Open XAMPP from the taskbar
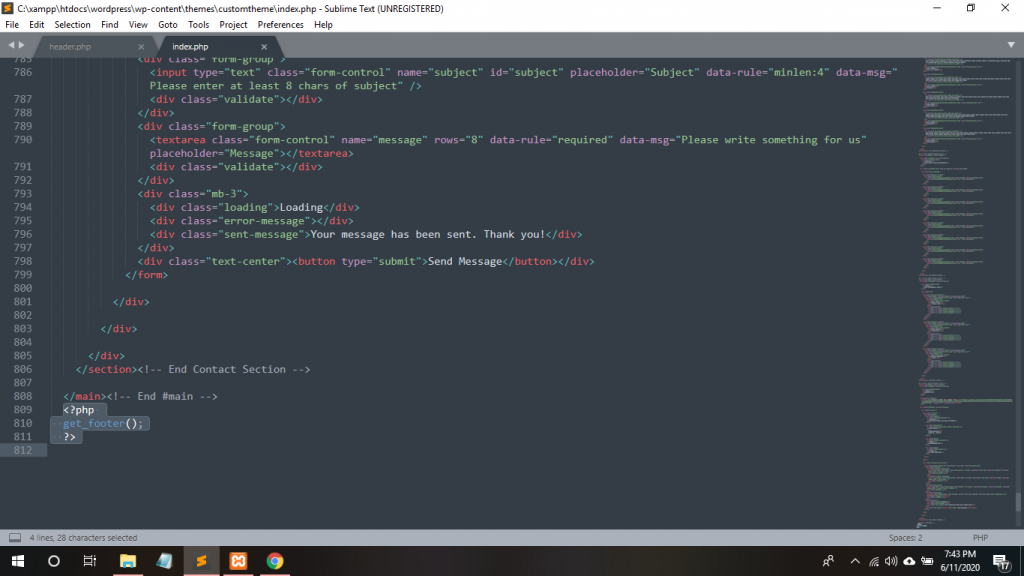 pyautogui.click(x=238, y=561)
